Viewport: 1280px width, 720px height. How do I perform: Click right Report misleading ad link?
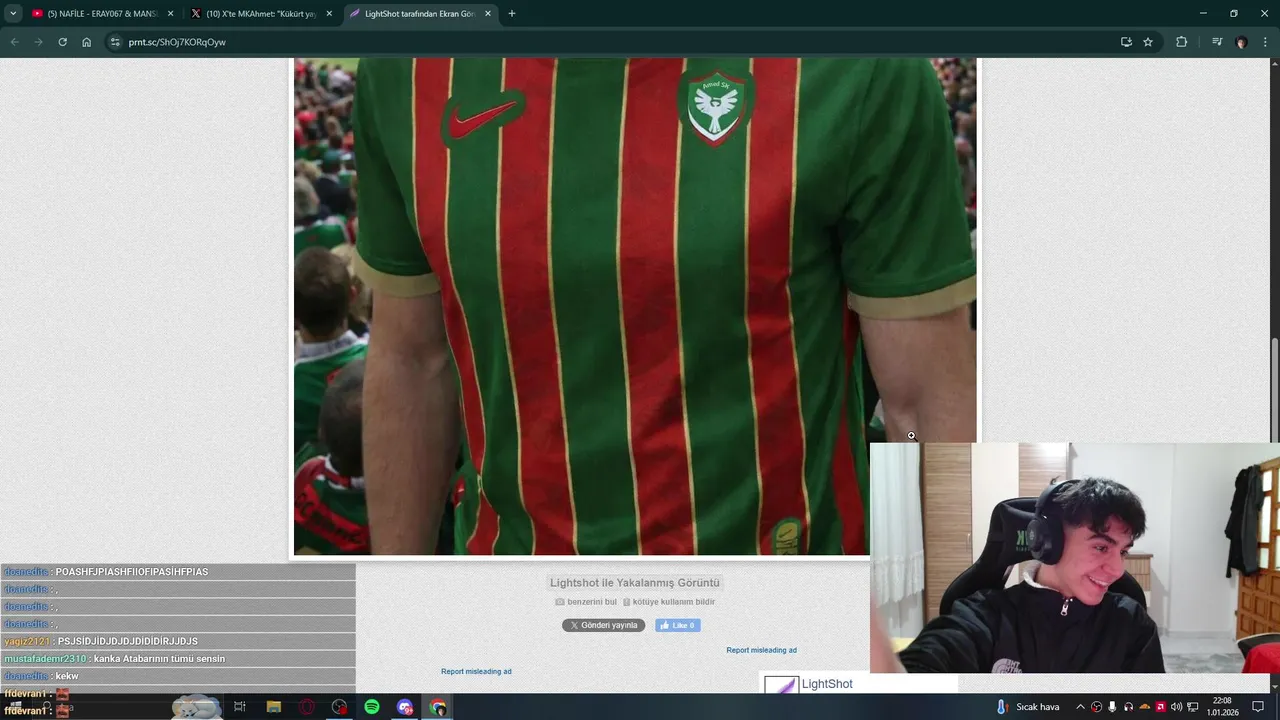[x=761, y=650]
